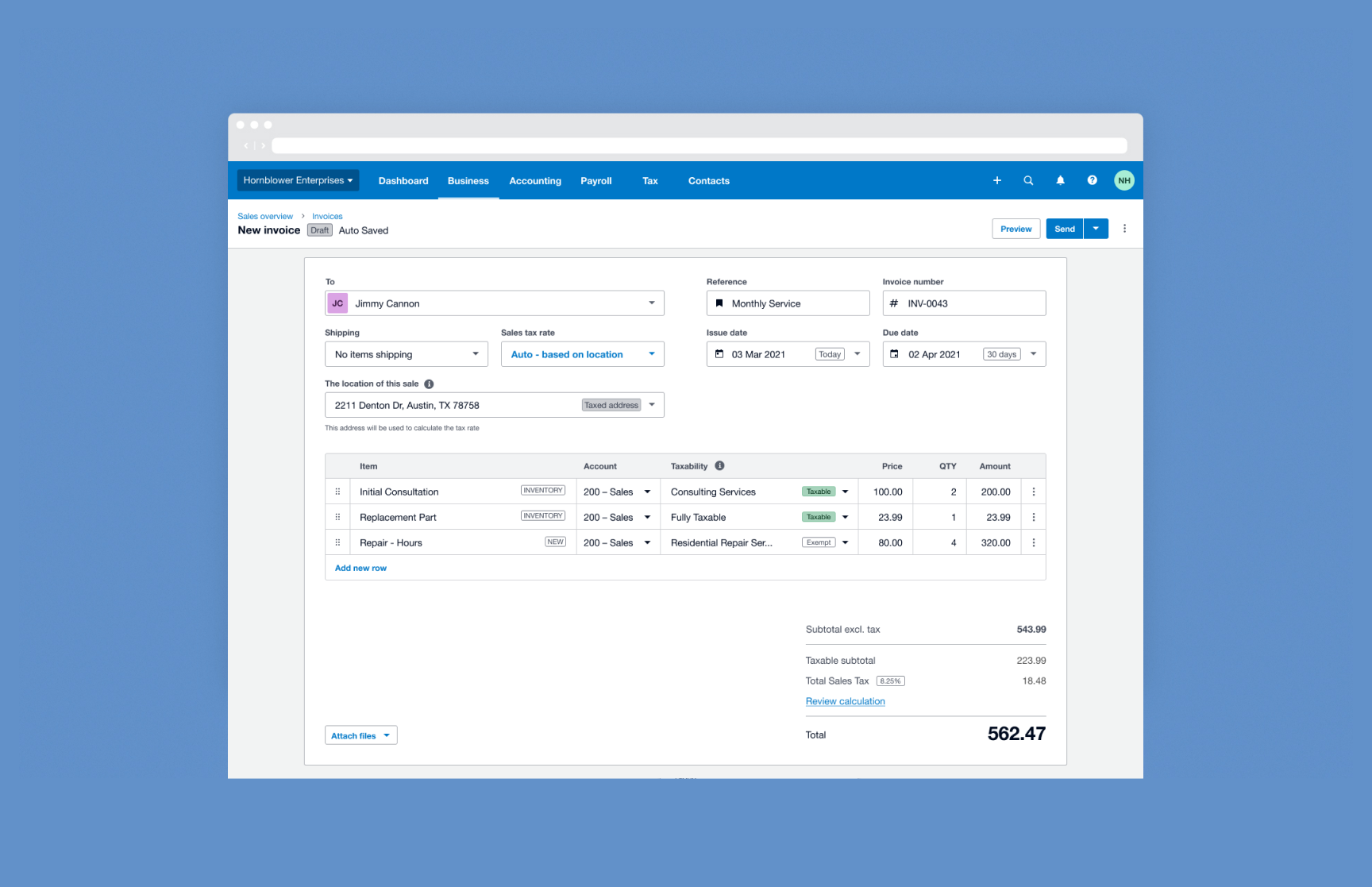Image resolution: width=1372 pixels, height=887 pixels.
Task: Open search with the magnifier icon
Action: pyautogui.click(x=1028, y=180)
